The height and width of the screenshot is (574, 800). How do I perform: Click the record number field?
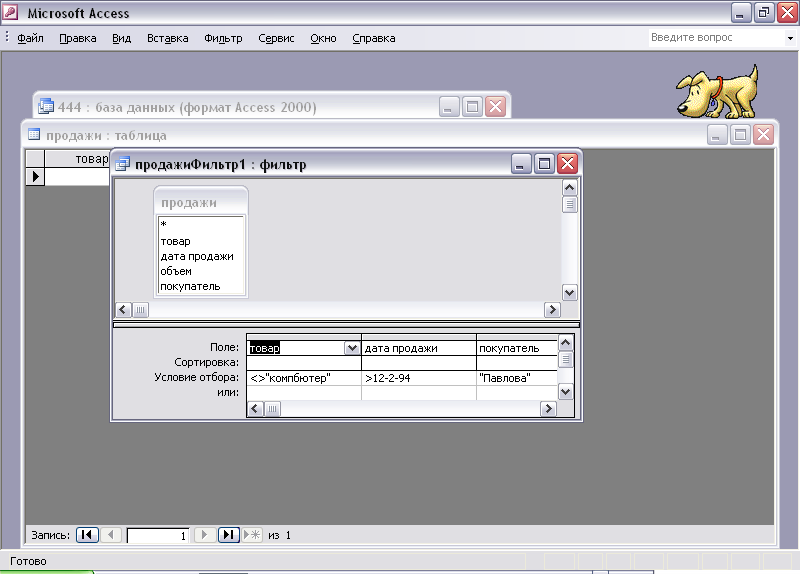coord(158,535)
